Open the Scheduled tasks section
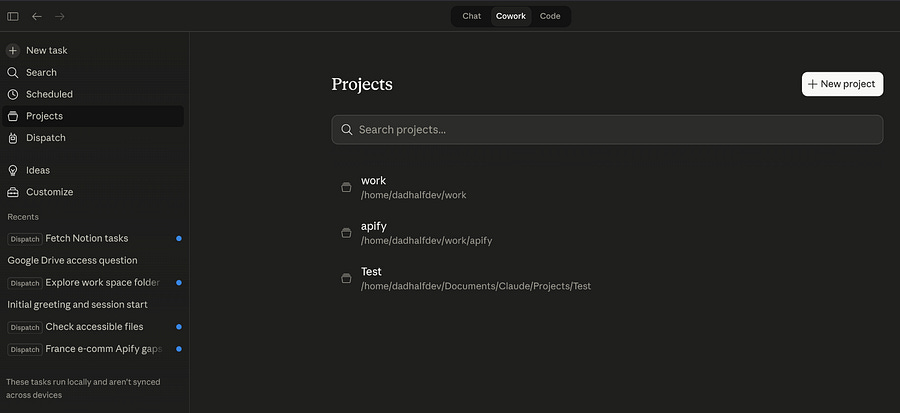 click(x=49, y=94)
